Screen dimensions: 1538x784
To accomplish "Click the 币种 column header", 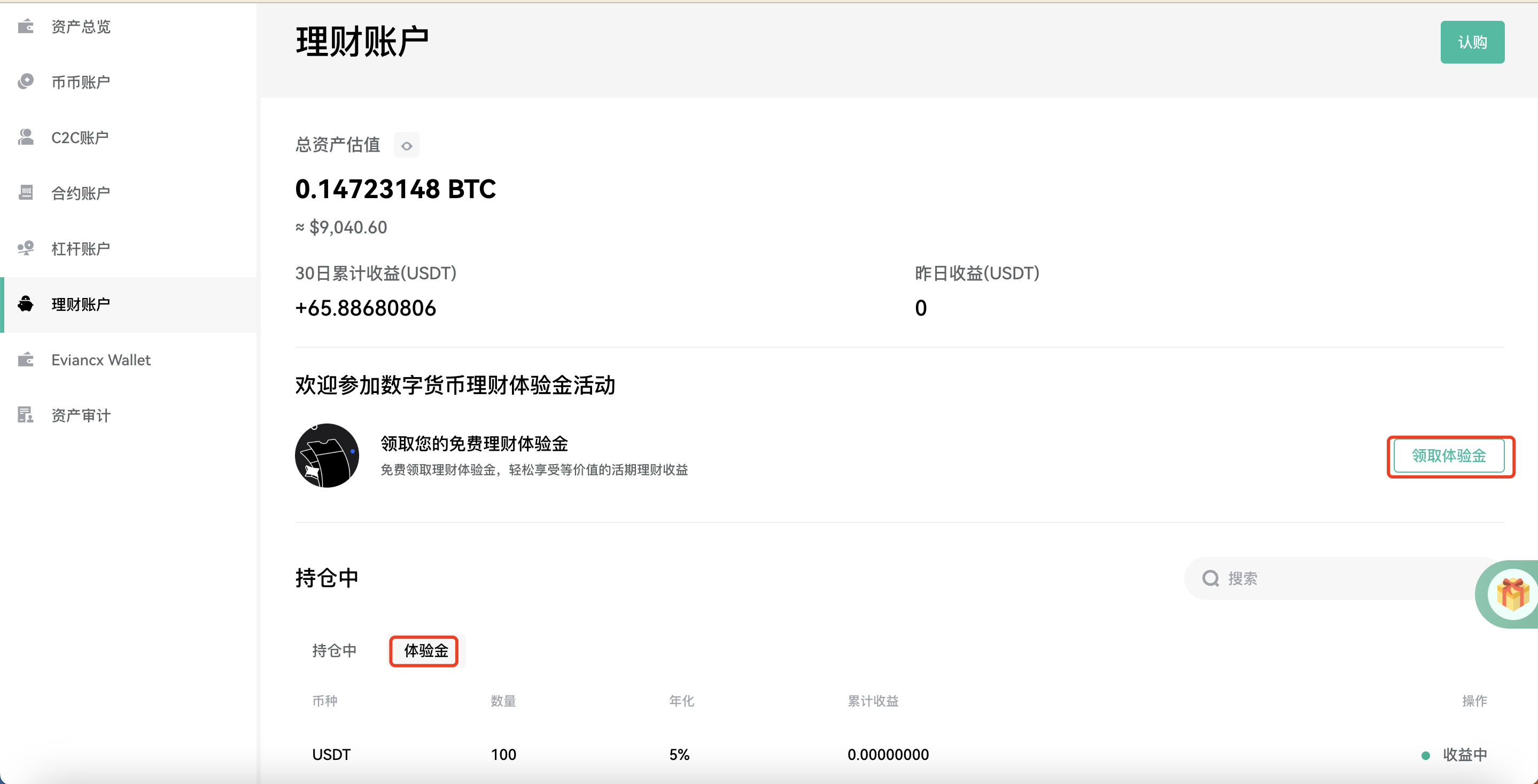I will click(x=325, y=701).
